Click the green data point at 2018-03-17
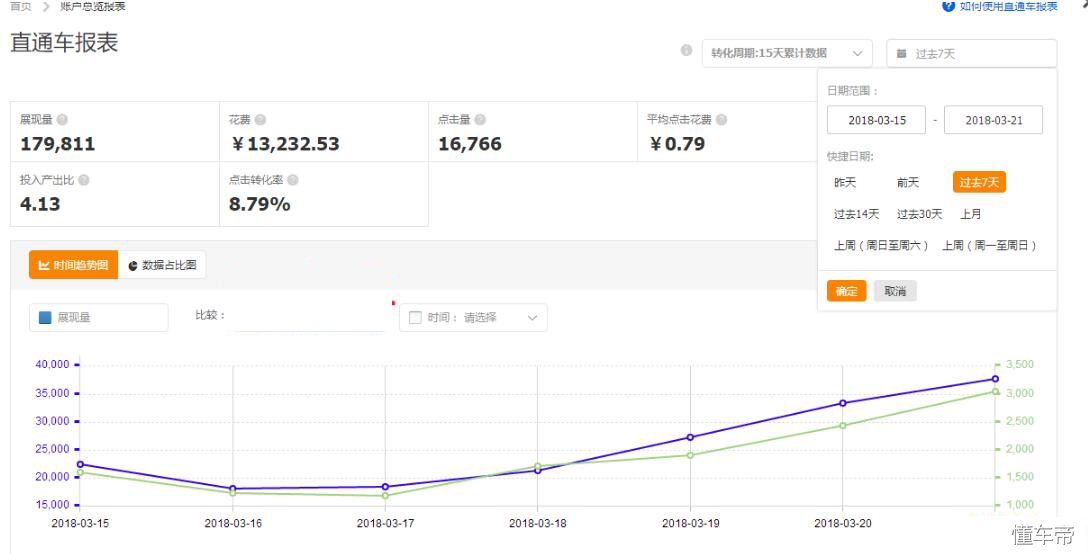The image size is (1088, 554). (385, 496)
